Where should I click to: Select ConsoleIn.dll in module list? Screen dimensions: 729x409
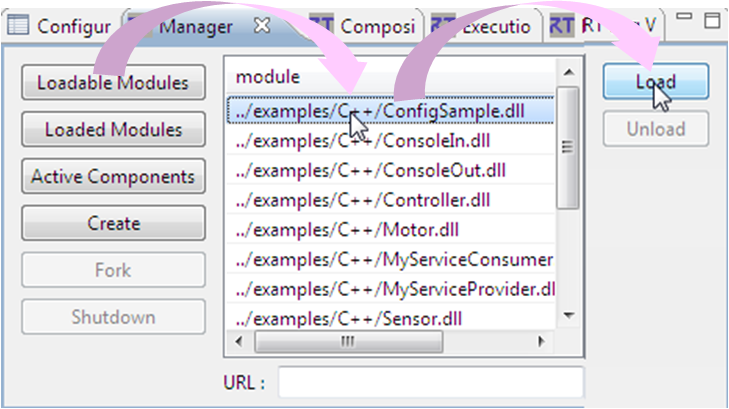tap(391, 141)
